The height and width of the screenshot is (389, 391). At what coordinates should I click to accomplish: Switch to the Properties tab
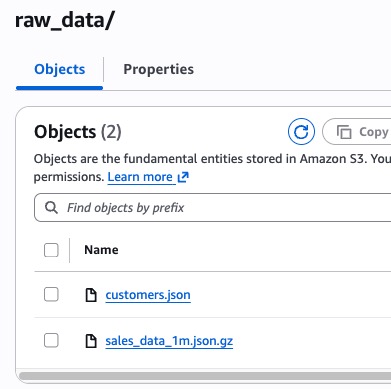158,69
